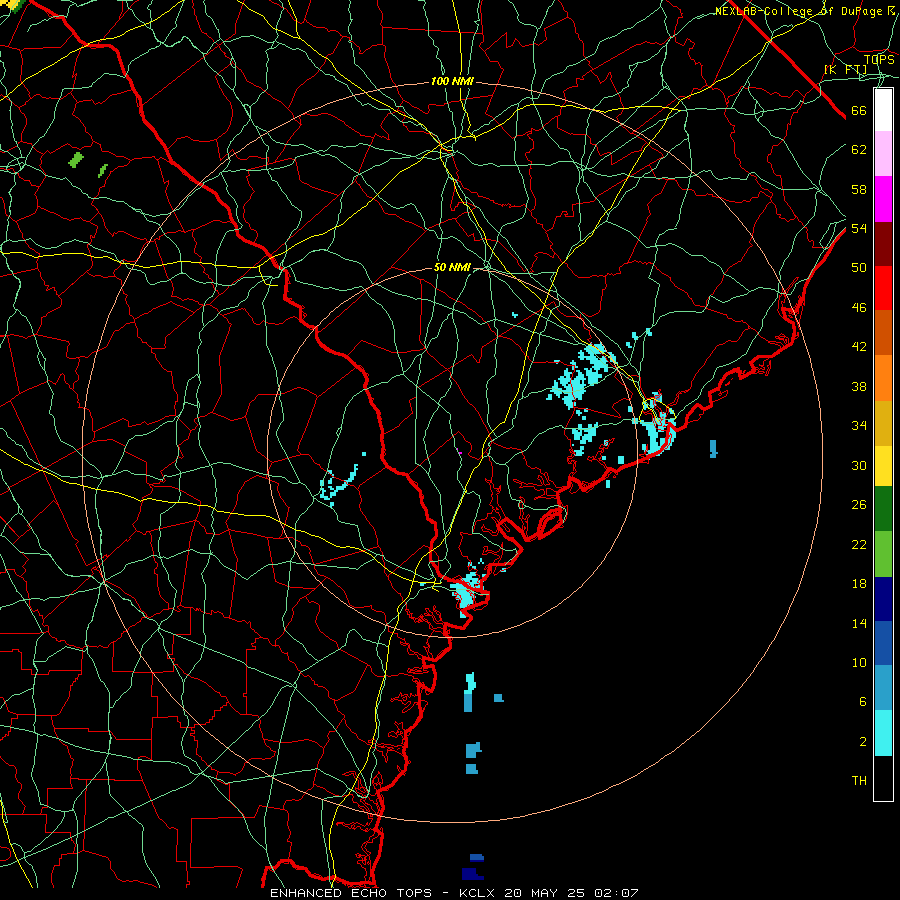Viewport: 900px width, 900px height.
Task: Click the '100 NMI' range ring label
Action: pos(452,82)
